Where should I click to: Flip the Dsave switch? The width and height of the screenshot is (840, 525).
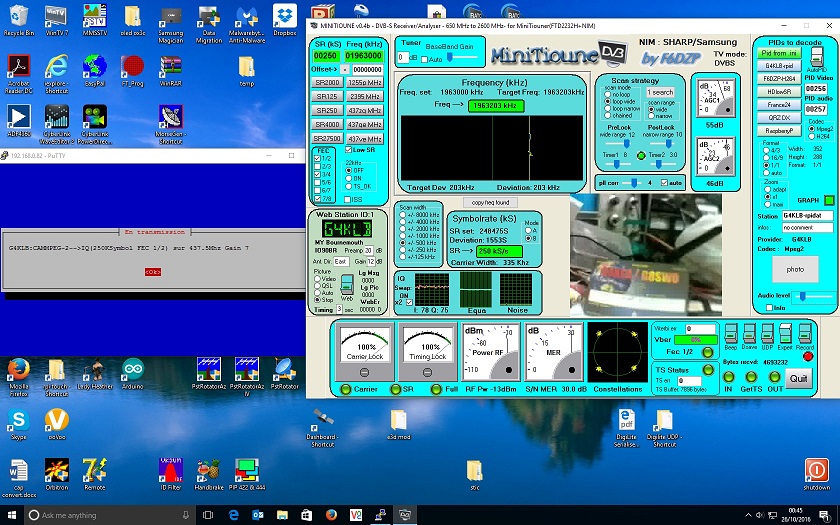tap(749, 334)
